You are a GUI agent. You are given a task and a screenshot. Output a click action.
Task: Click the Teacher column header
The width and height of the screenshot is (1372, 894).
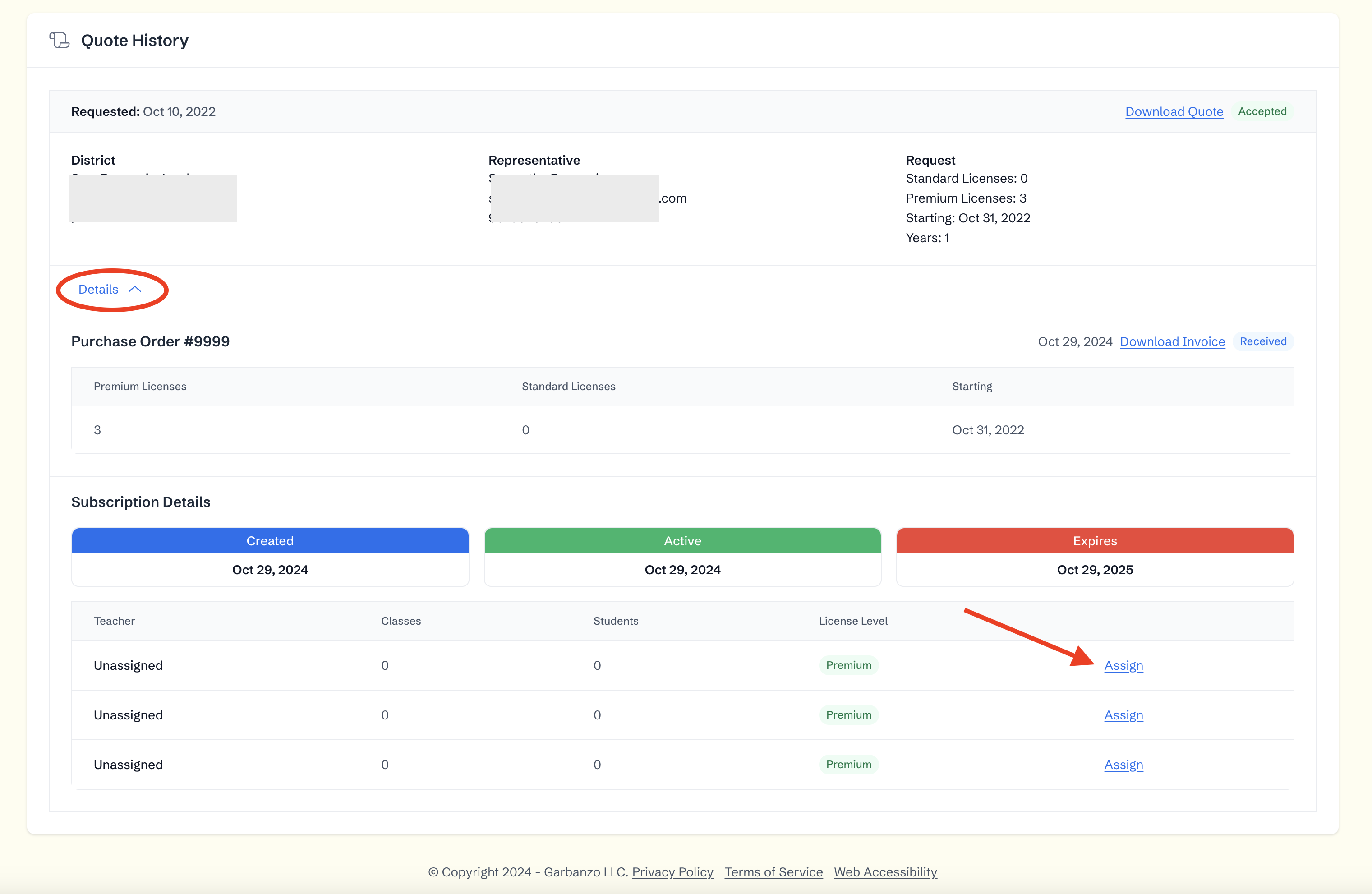(x=114, y=621)
